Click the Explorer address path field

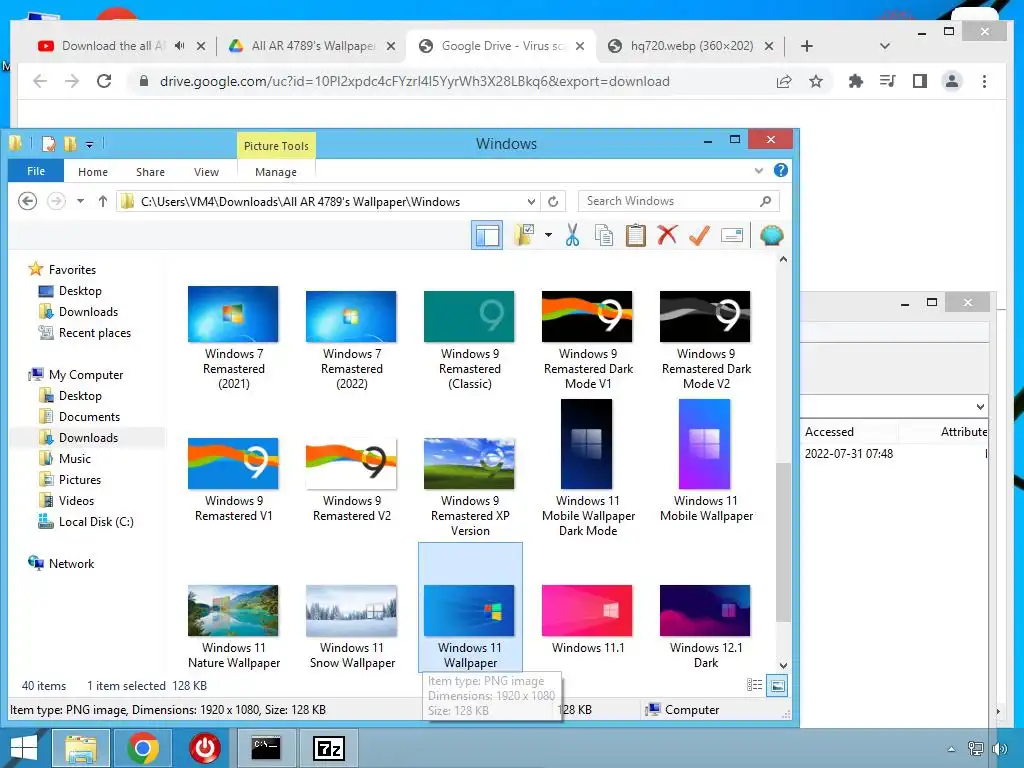327,202
